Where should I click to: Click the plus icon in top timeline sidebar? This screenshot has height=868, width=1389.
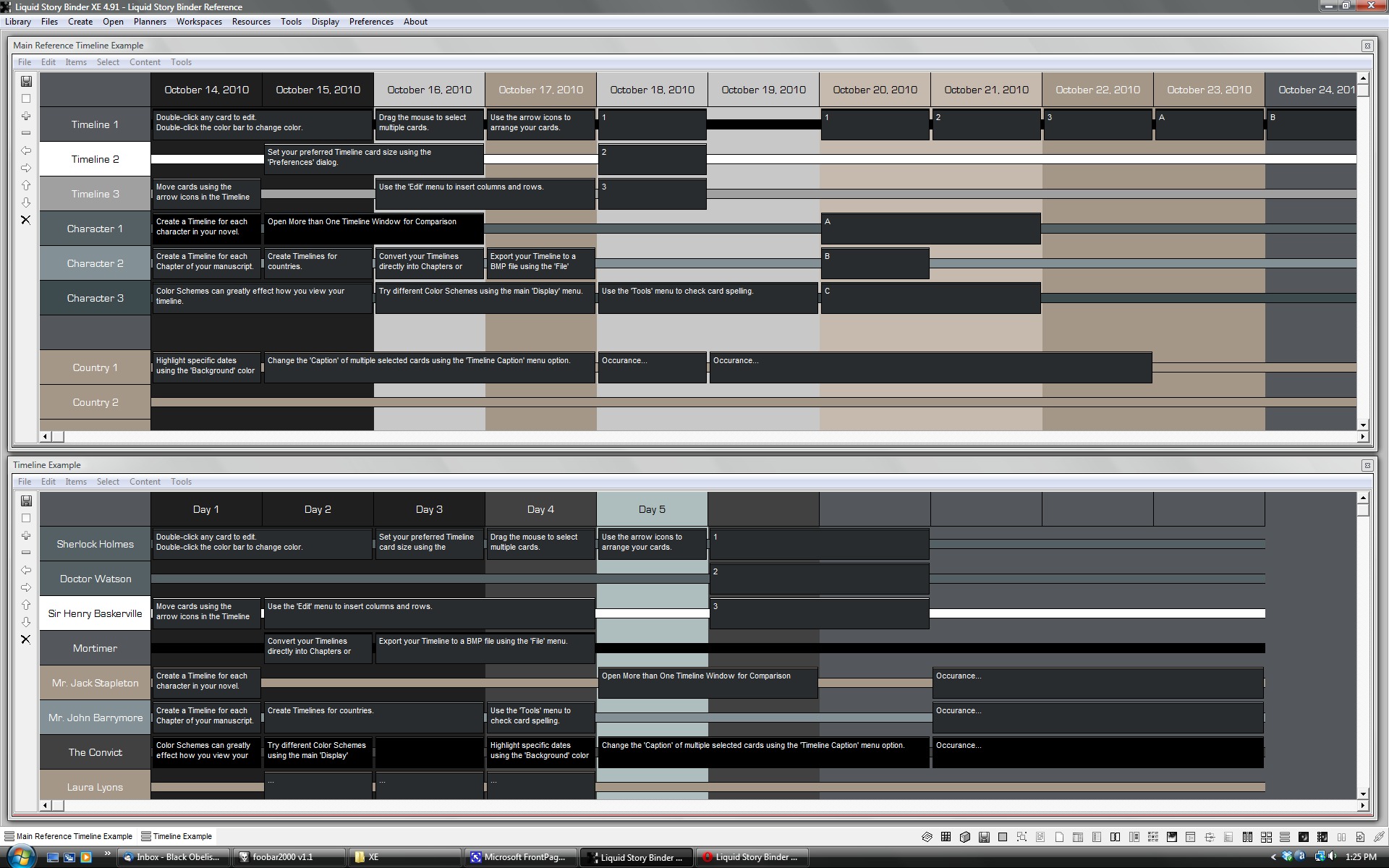(26, 116)
